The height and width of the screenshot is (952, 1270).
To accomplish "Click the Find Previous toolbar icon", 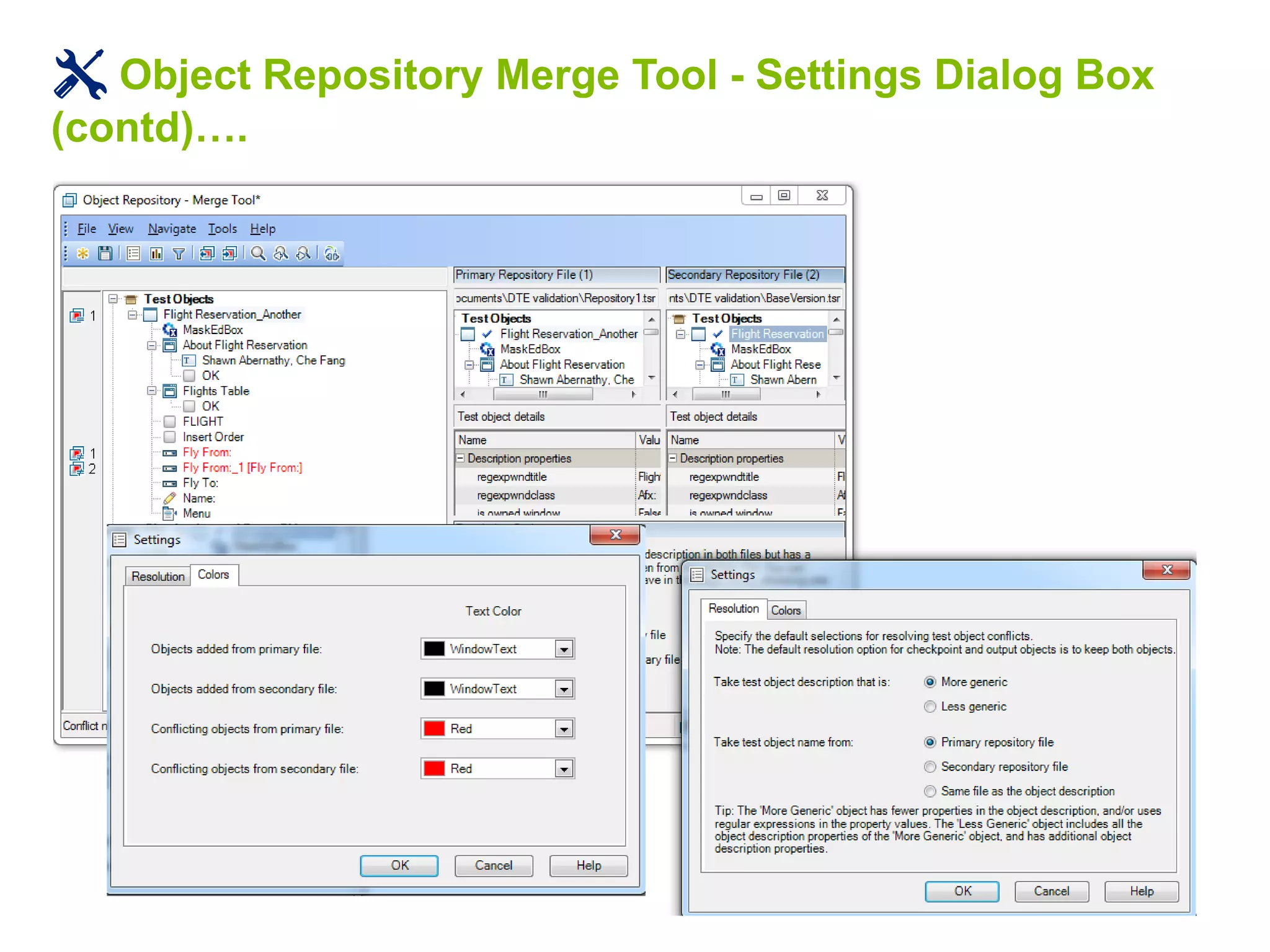I will click(x=281, y=253).
